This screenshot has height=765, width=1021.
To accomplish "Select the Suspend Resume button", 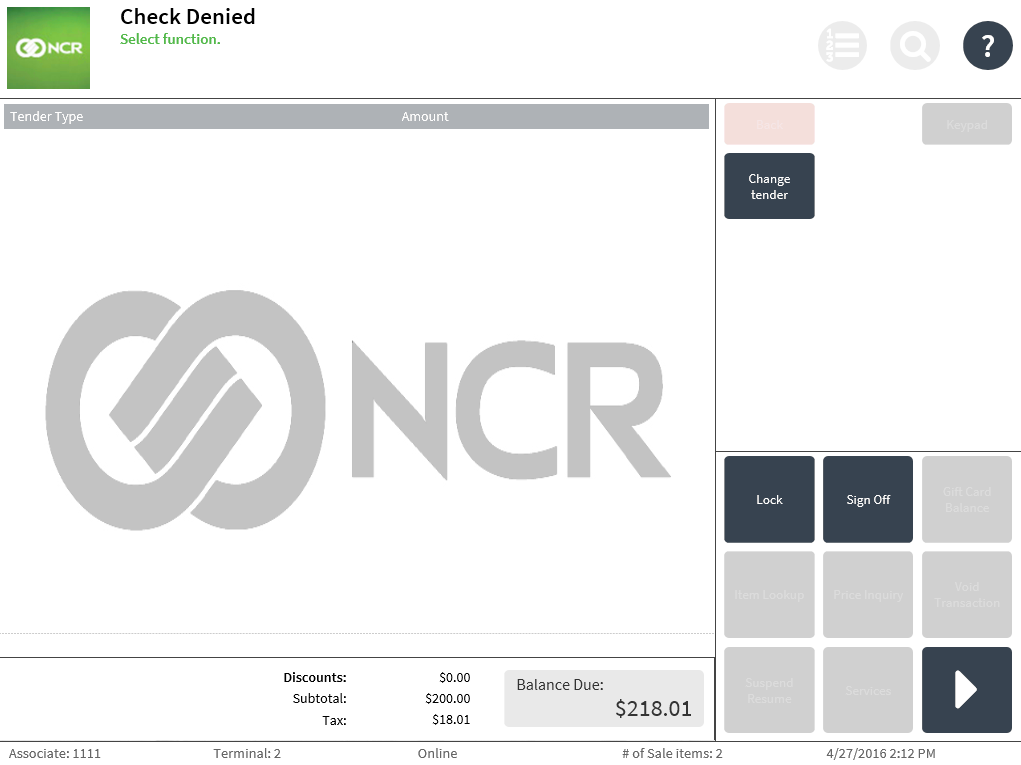I will point(769,690).
